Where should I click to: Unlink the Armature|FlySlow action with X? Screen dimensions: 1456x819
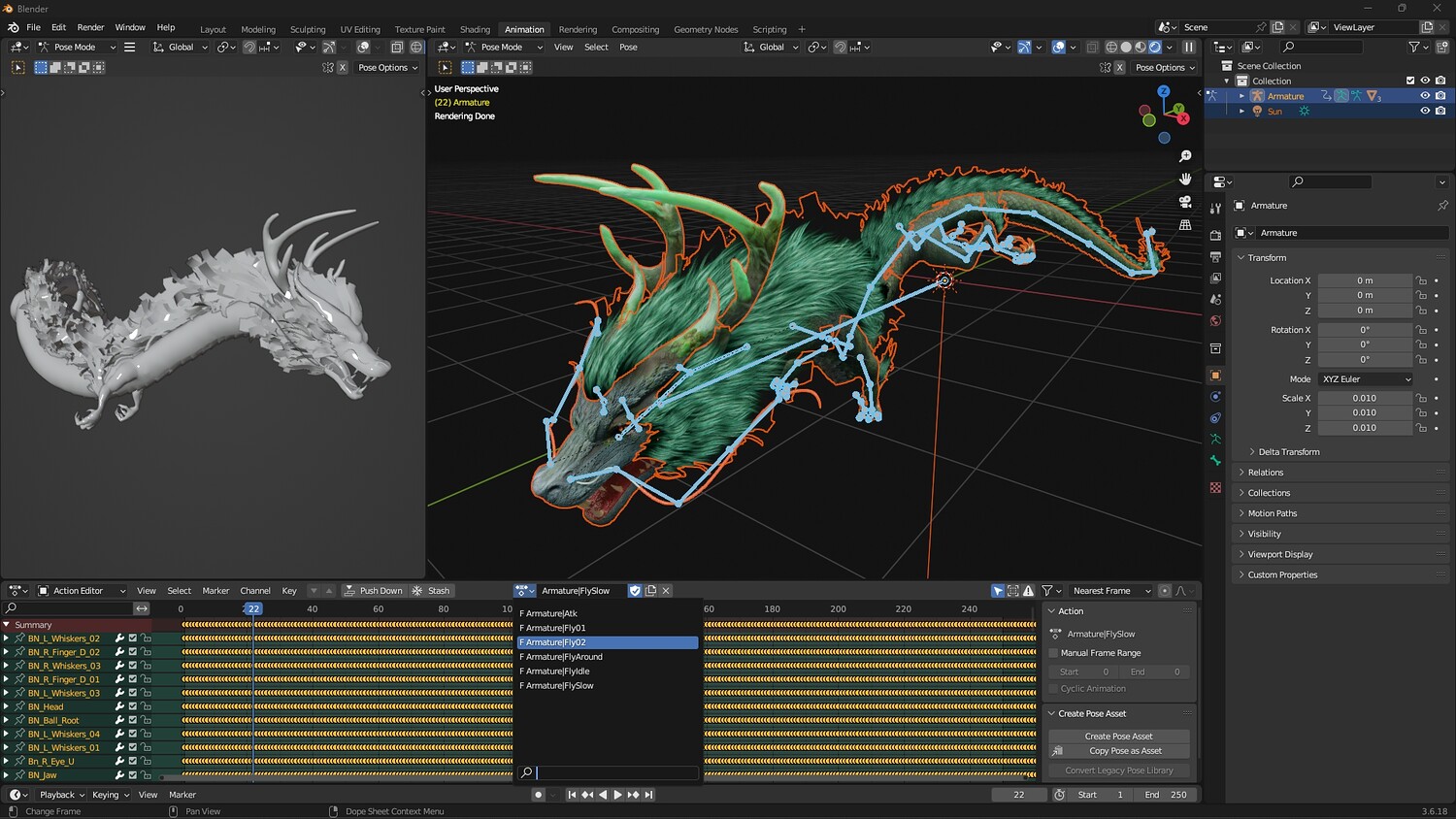click(x=666, y=591)
